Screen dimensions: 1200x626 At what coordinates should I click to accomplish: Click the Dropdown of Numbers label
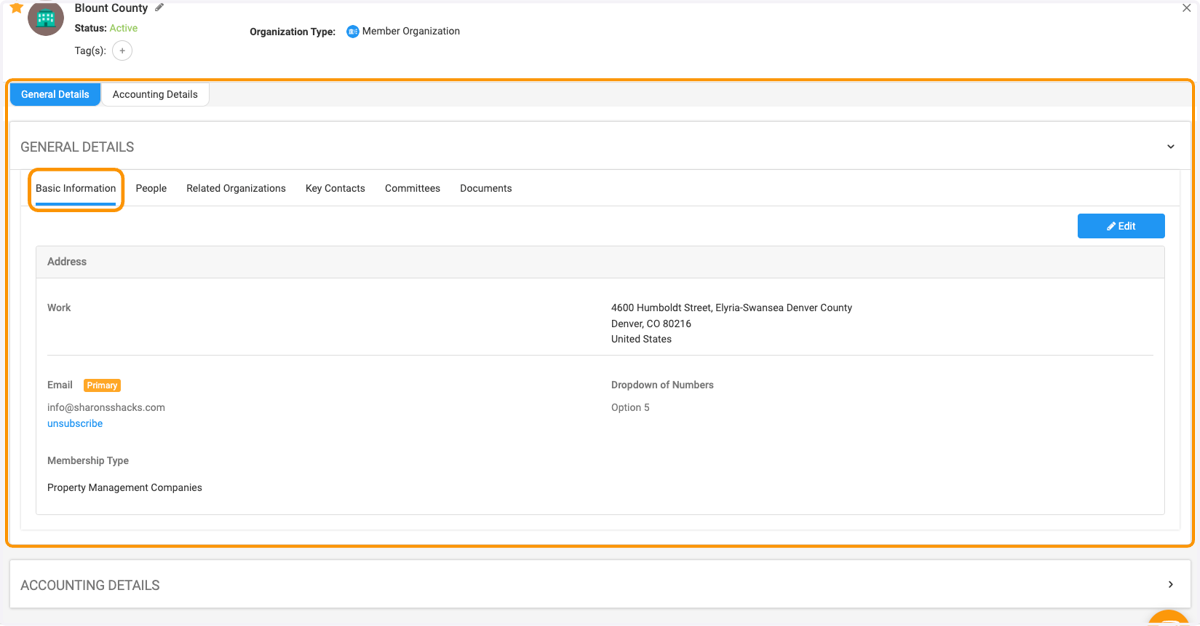tap(662, 385)
